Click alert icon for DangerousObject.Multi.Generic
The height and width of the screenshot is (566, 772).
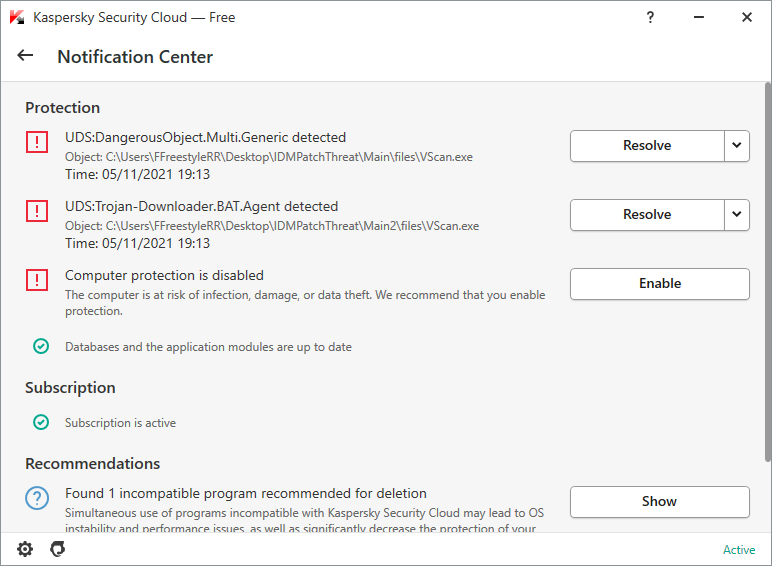click(x=37, y=142)
